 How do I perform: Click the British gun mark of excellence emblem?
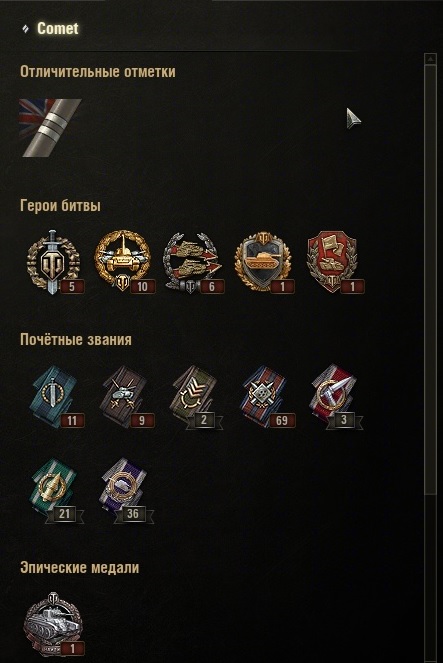pos(50,128)
